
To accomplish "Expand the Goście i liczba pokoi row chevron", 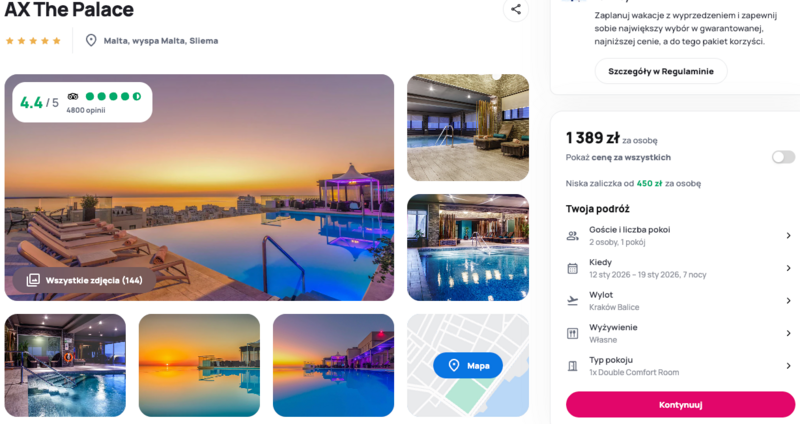I will coord(788,236).
